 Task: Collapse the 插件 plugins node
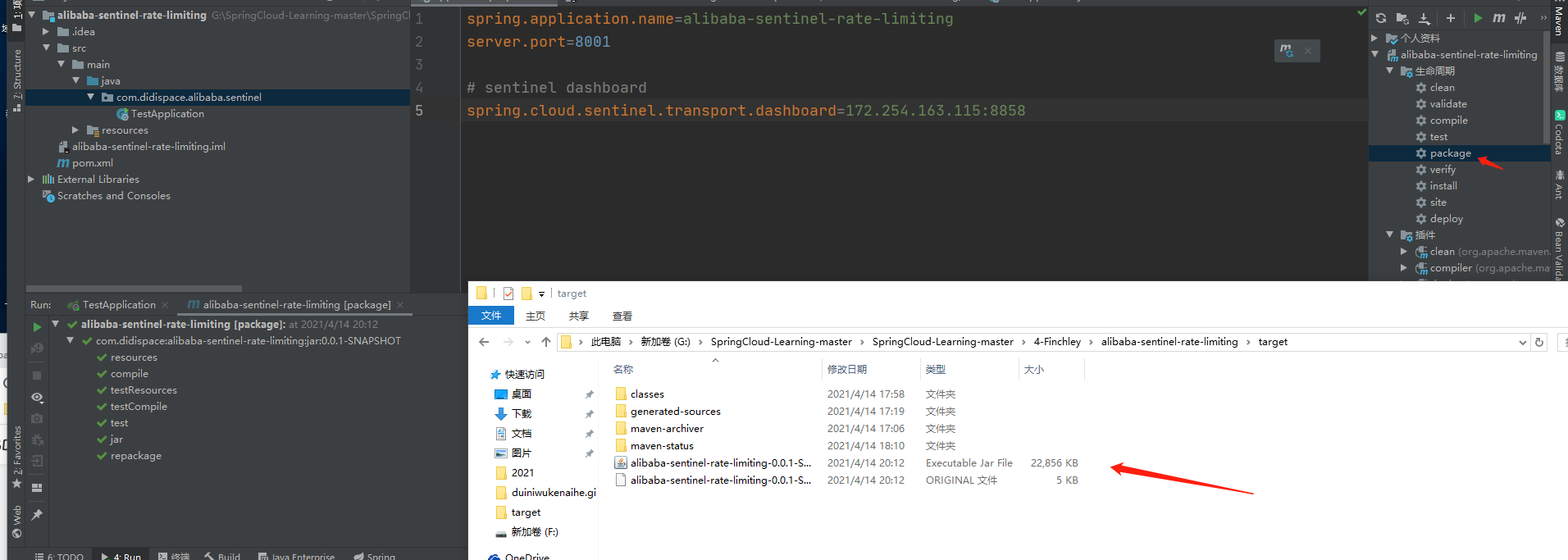pos(1390,235)
